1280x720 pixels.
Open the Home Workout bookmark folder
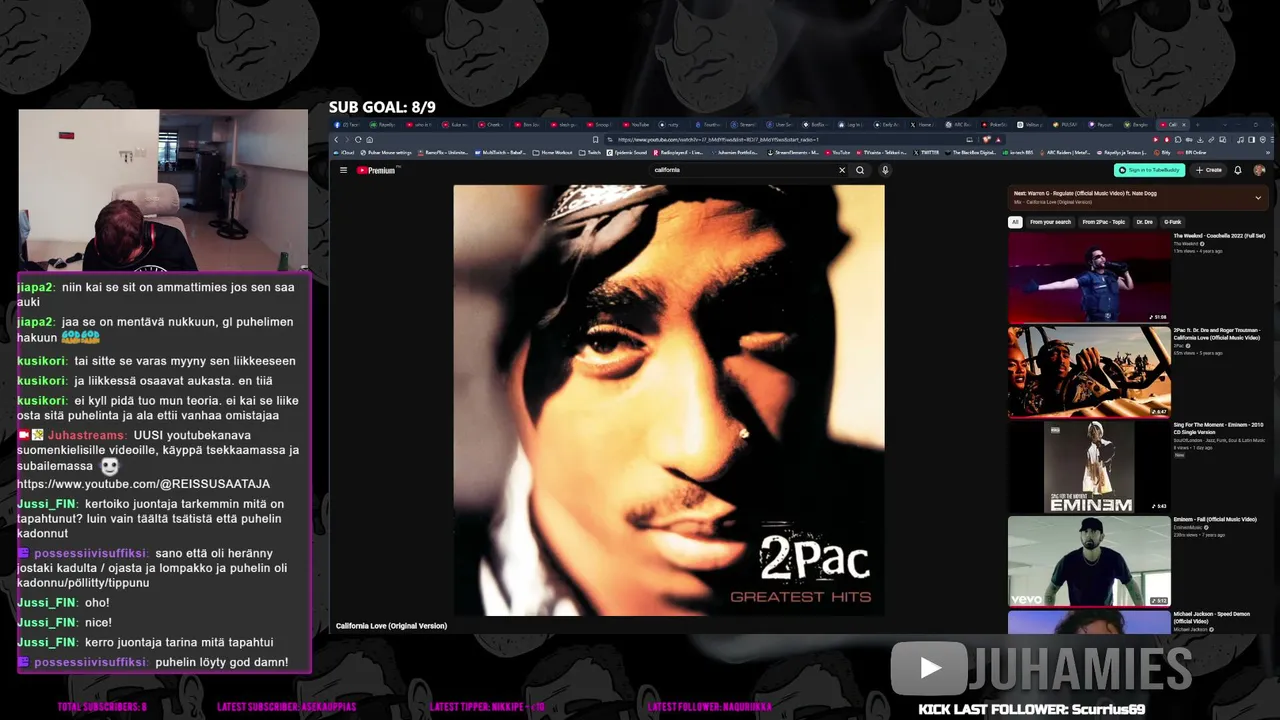553,153
